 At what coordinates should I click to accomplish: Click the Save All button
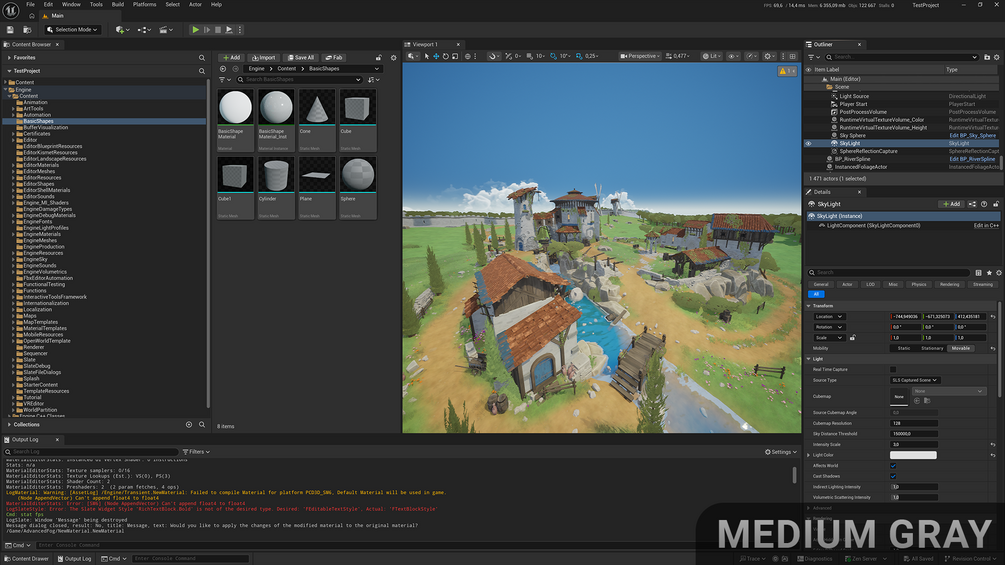pyautogui.click(x=301, y=58)
